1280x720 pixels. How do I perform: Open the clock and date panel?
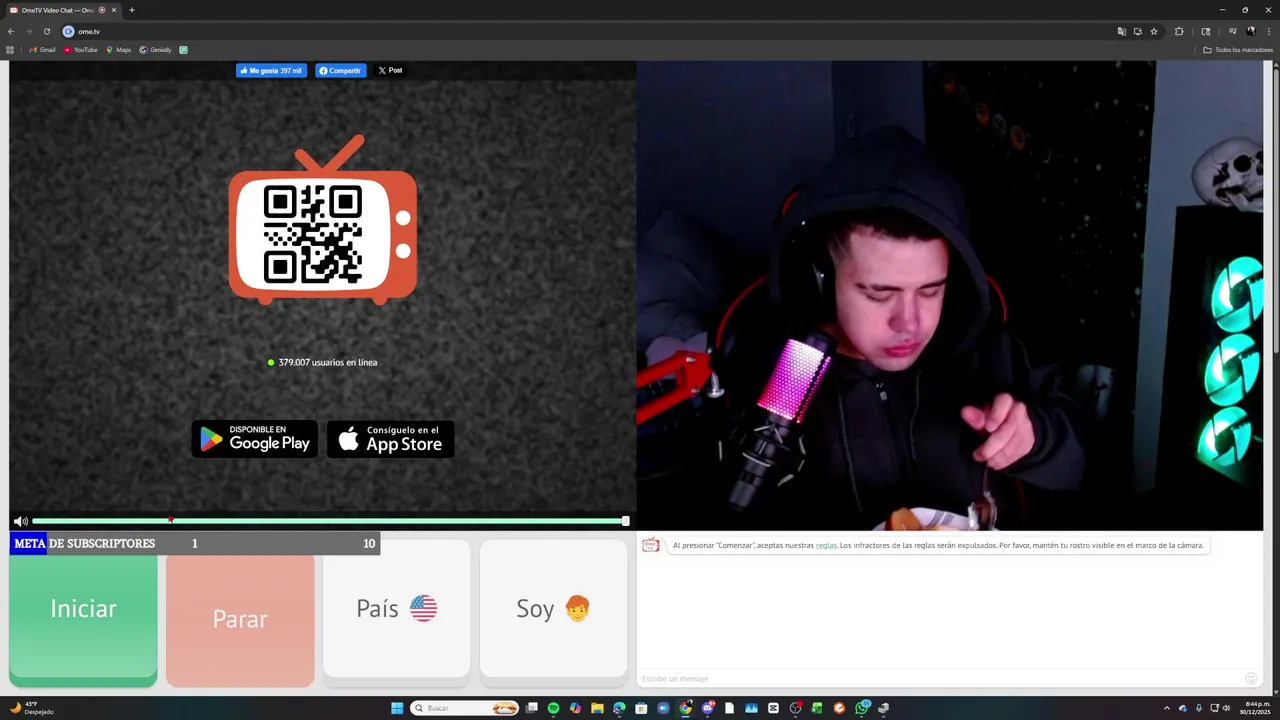click(1257, 708)
